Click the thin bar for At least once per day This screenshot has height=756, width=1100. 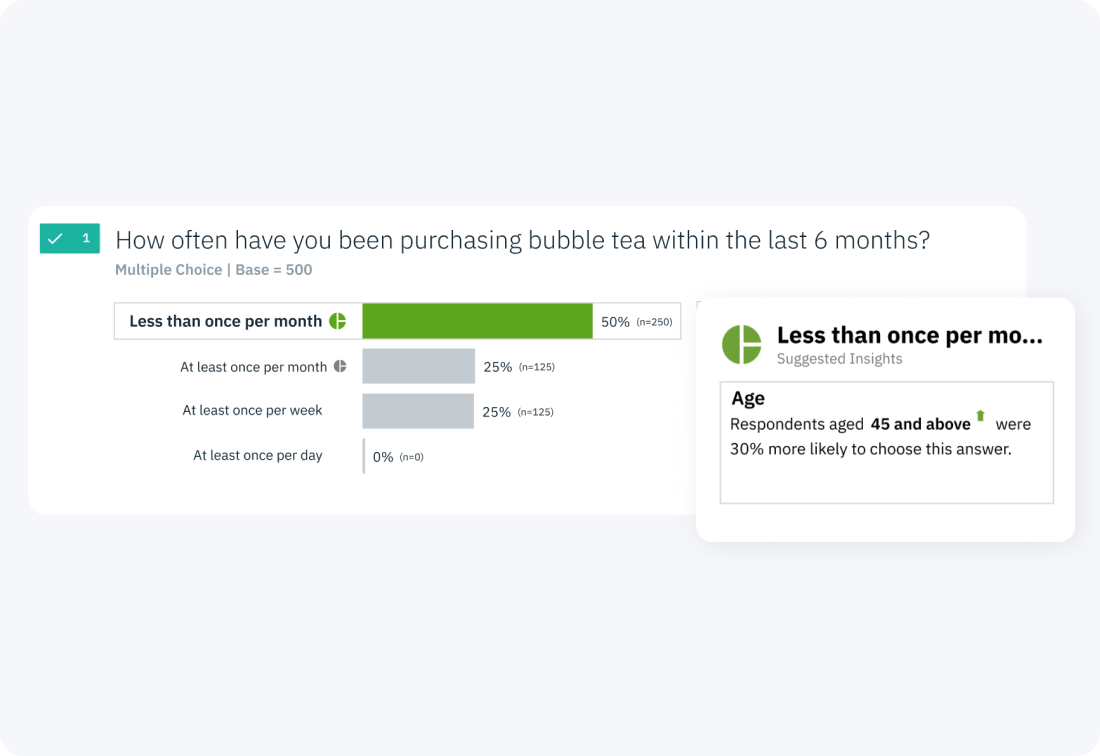coord(364,456)
